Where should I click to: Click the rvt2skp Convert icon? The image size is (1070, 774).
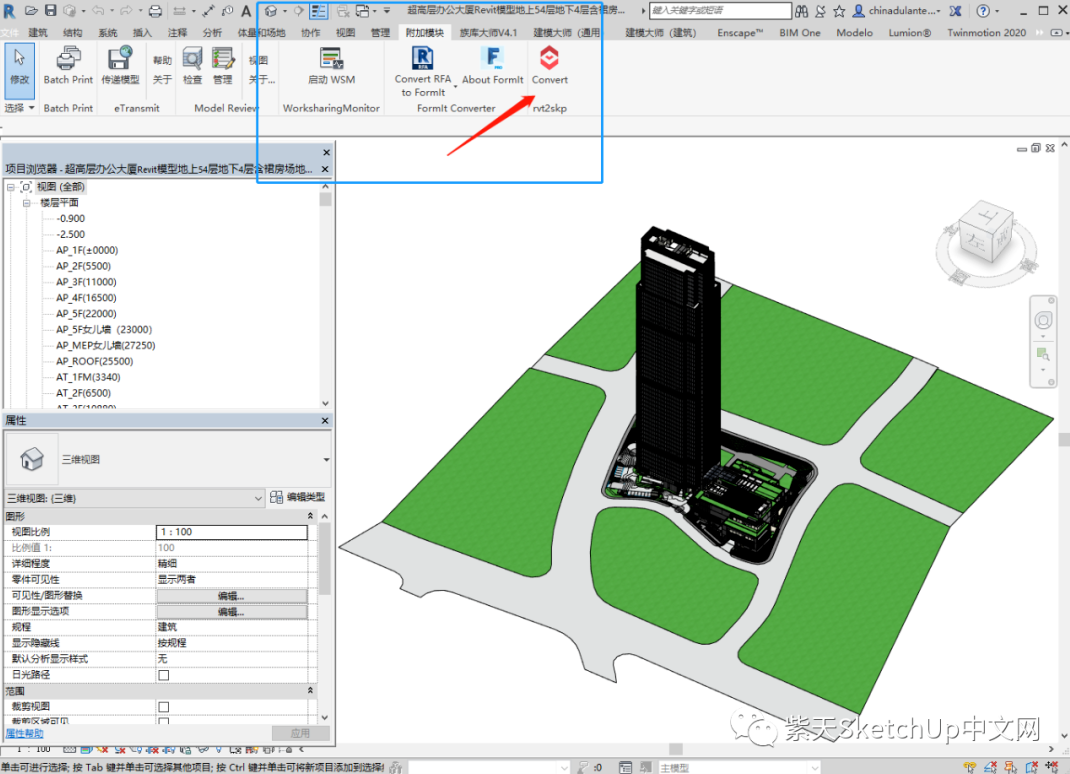pyautogui.click(x=549, y=60)
